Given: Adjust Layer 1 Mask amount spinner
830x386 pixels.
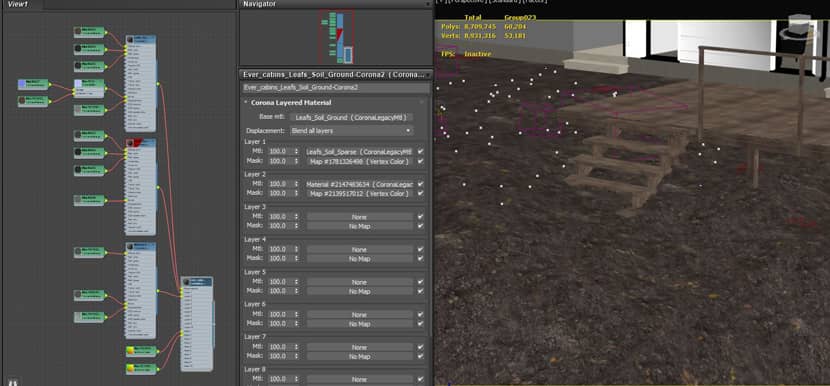Looking at the screenshot, I should (296, 161).
